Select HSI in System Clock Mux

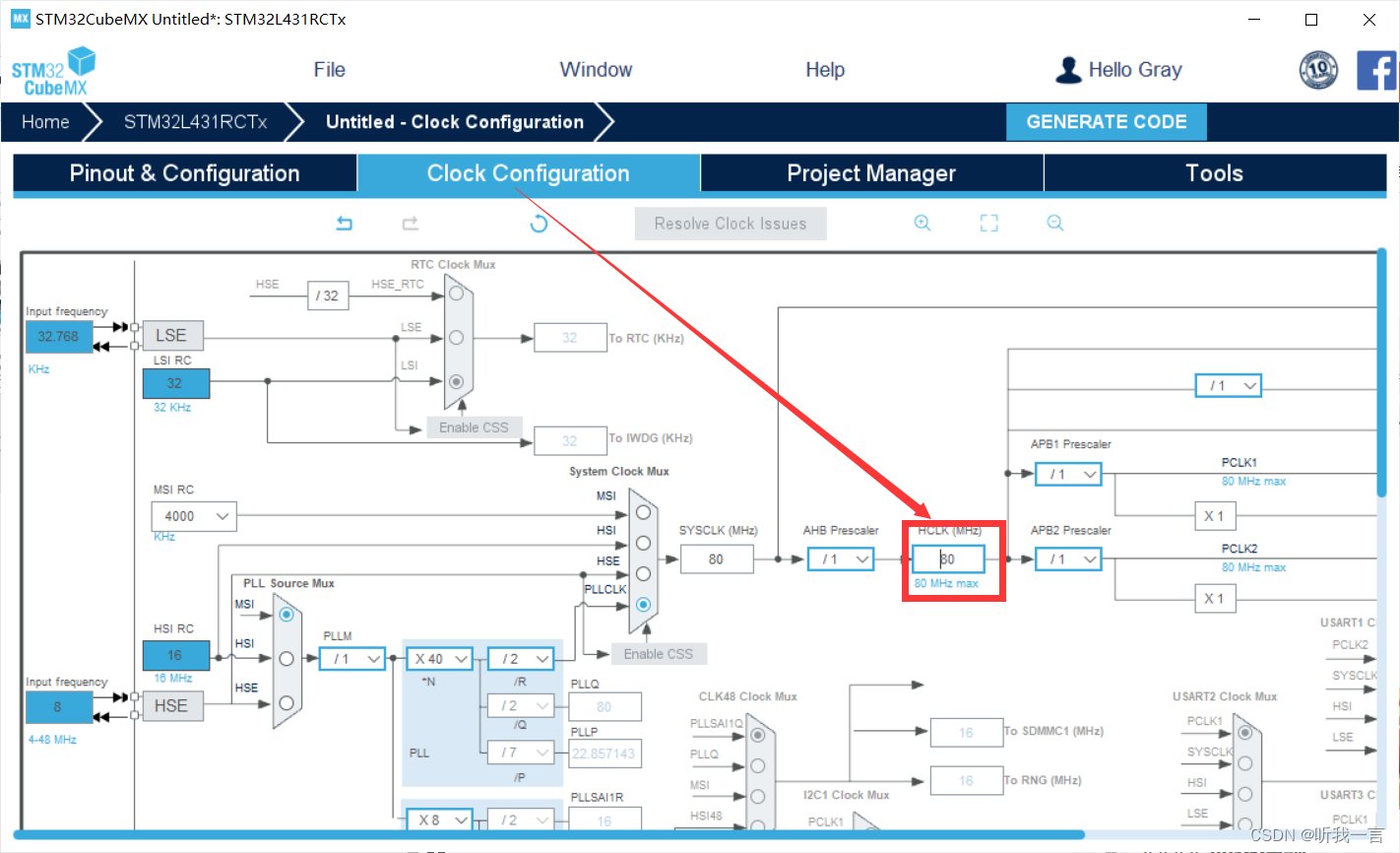pos(643,543)
